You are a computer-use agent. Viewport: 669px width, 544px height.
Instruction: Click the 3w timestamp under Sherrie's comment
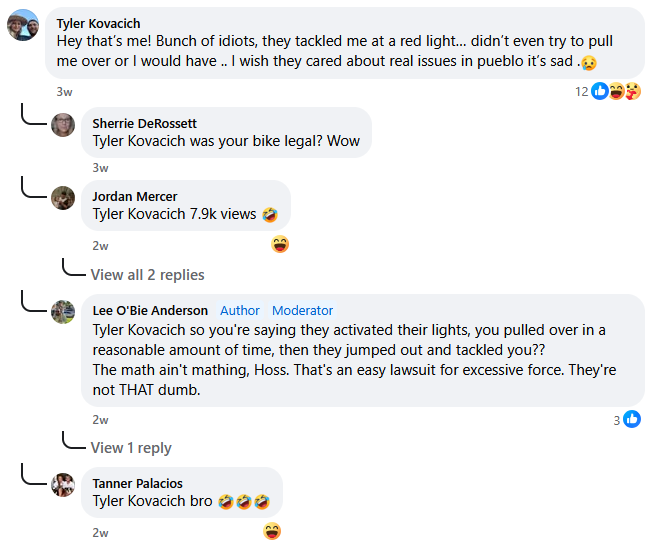coord(100,167)
